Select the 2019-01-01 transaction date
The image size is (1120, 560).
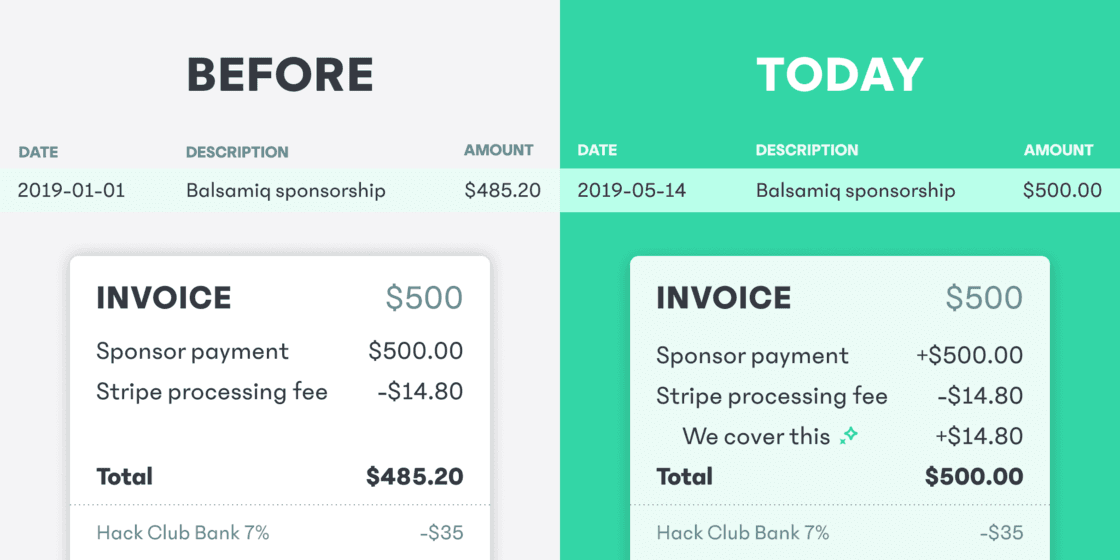click(x=72, y=190)
